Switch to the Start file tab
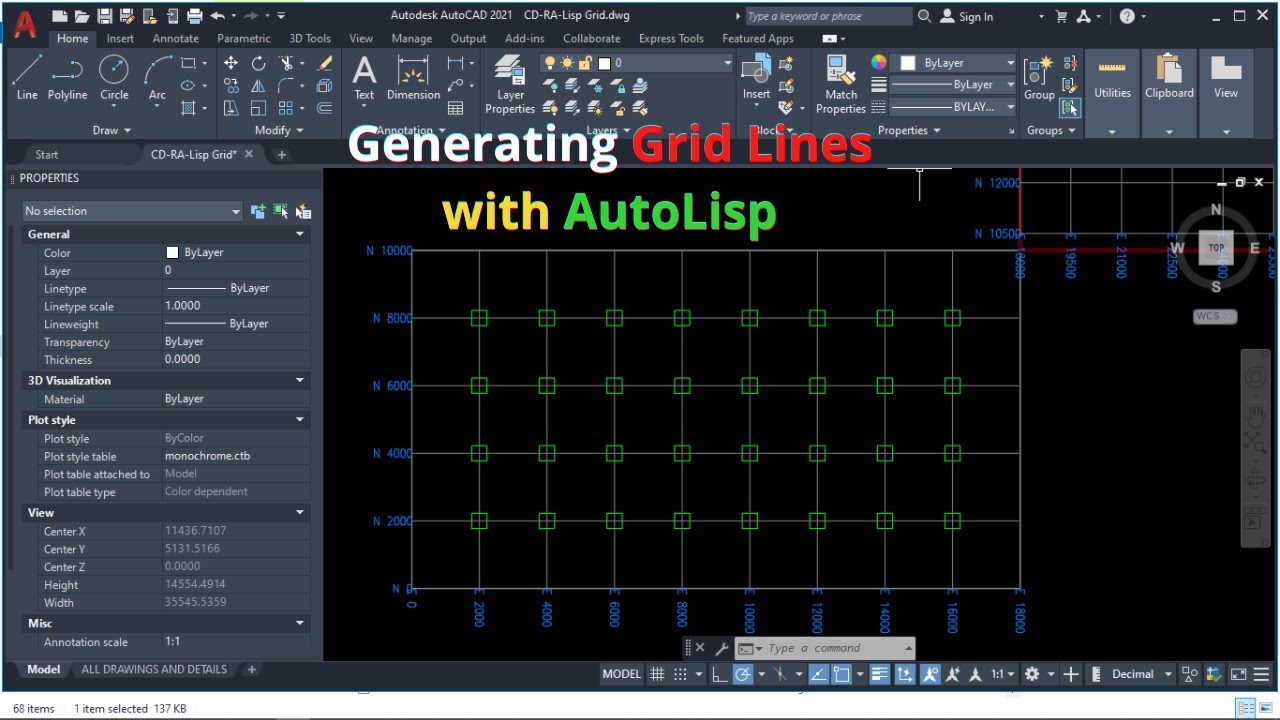 click(x=47, y=155)
